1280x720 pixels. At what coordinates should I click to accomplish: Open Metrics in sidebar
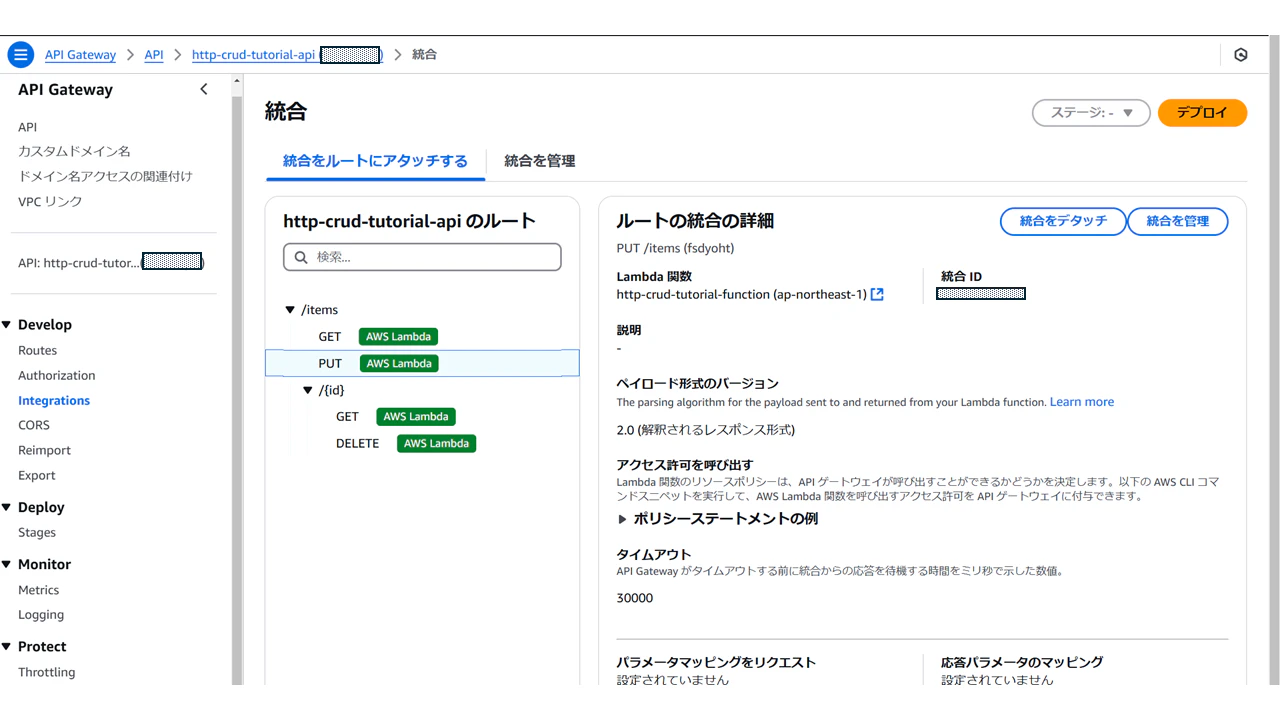click(x=38, y=590)
